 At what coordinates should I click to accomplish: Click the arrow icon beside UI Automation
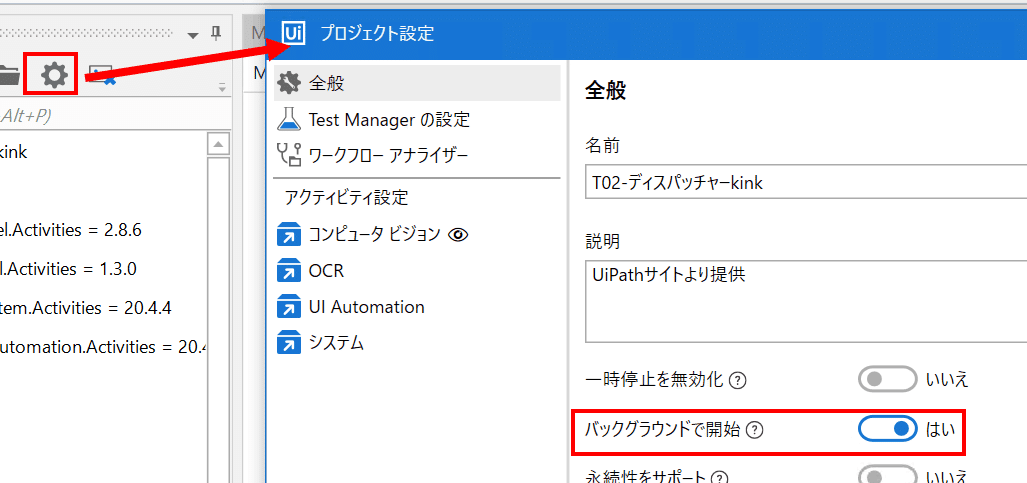click(289, 307)
